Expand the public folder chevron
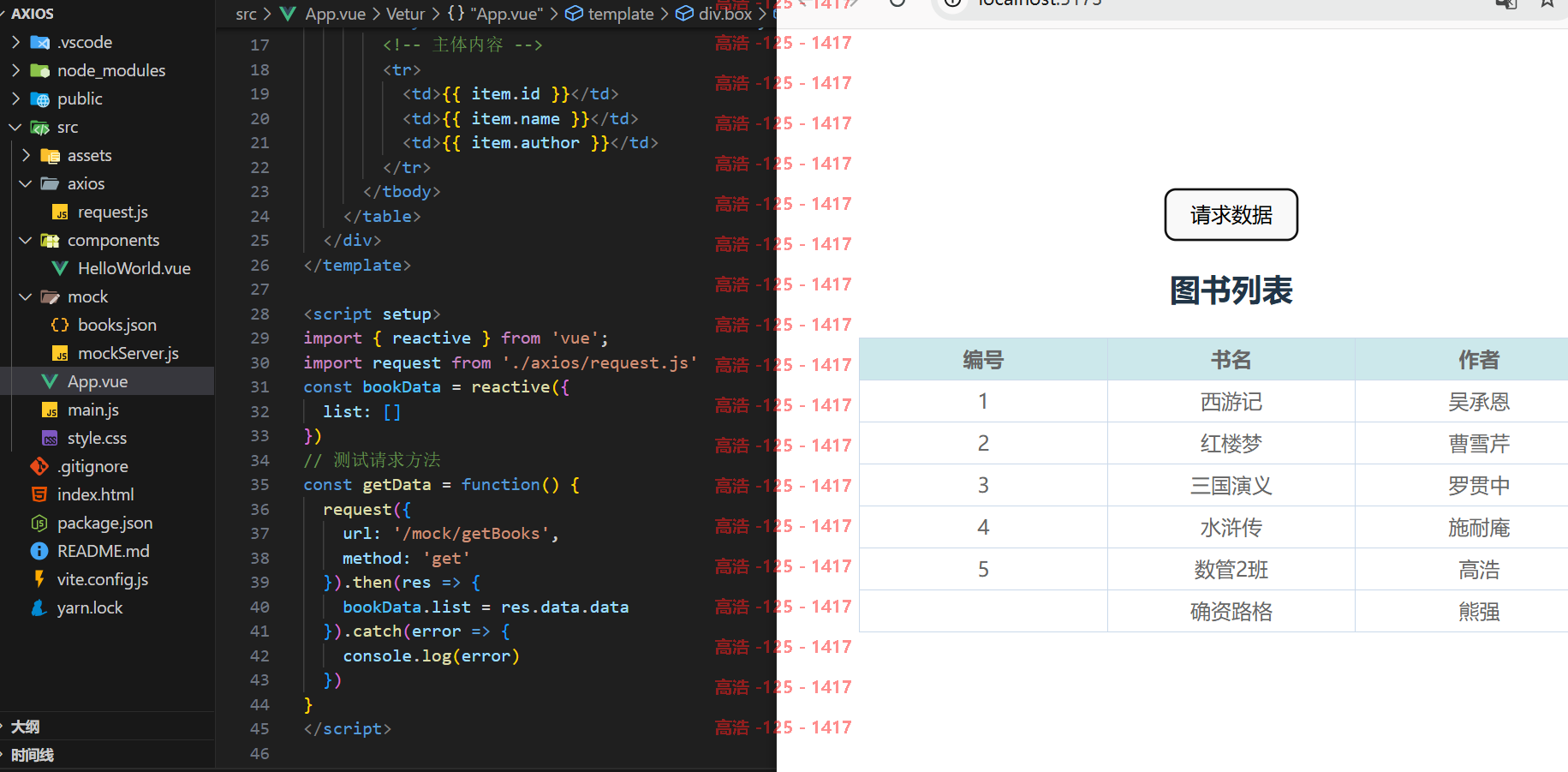This screenshot has height=772, width=1568. point(15,99)
